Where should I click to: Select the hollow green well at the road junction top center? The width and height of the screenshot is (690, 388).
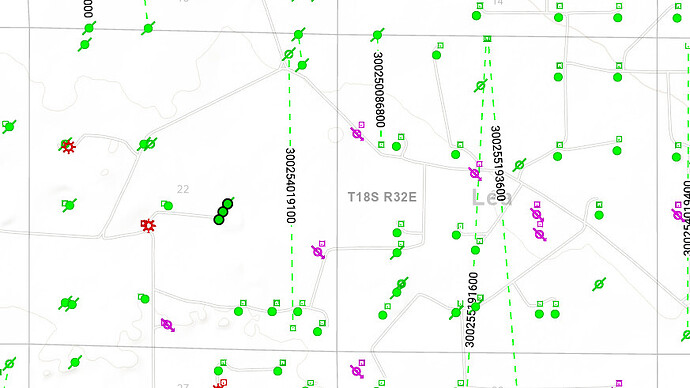click(289, 54)
